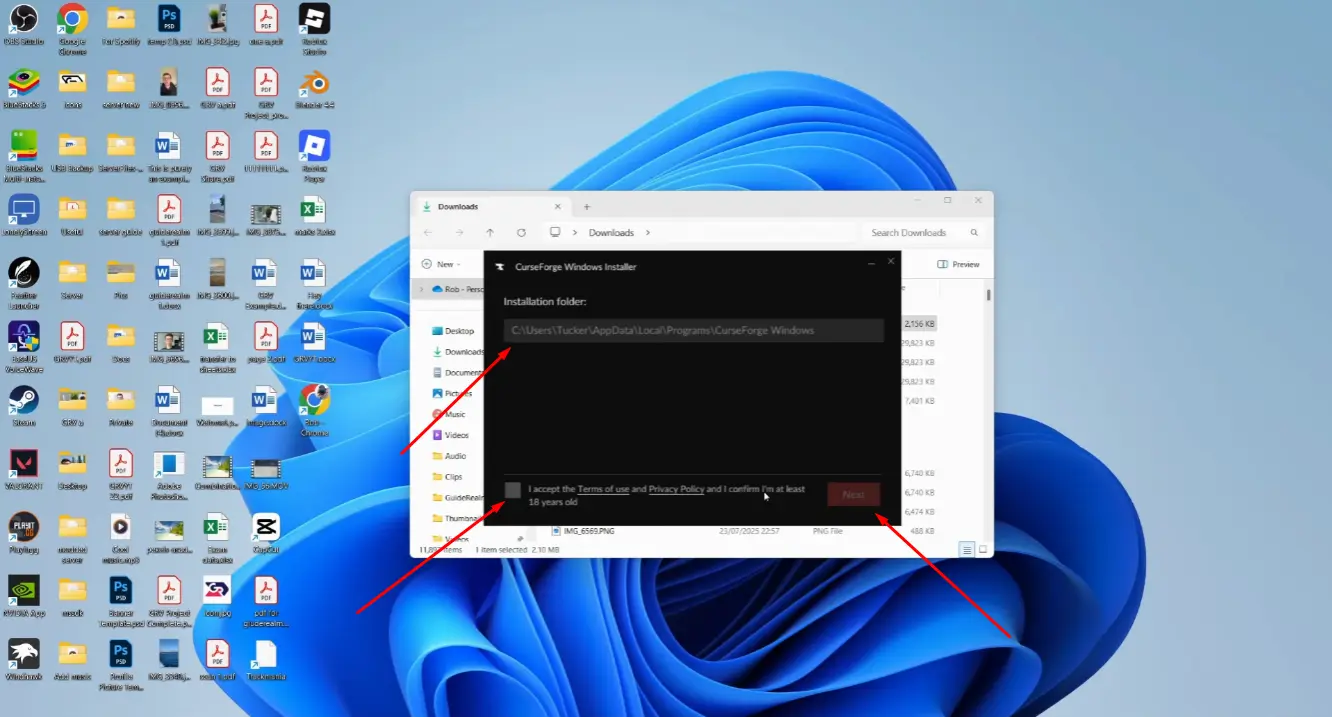Click the Next button in CurseForge installer
The image size is (1332, 717).
point(853,494)
